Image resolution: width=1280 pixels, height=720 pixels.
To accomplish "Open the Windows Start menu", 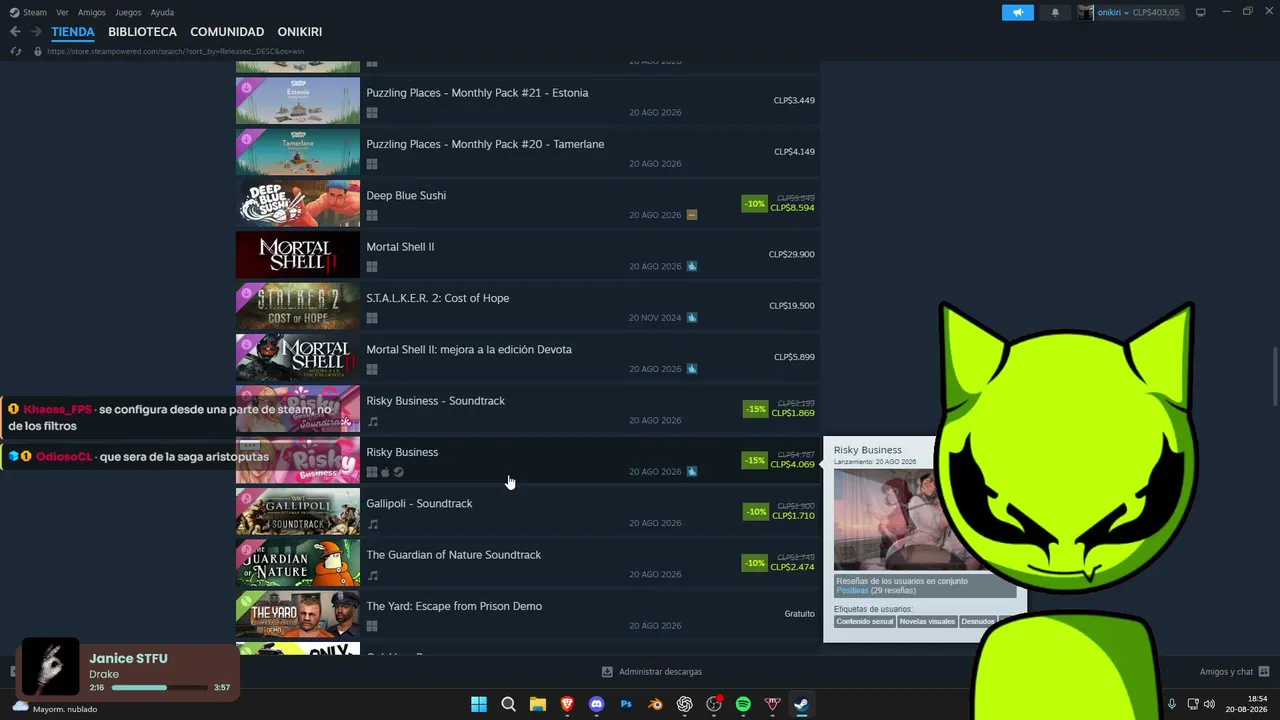I will pos(479,704).
